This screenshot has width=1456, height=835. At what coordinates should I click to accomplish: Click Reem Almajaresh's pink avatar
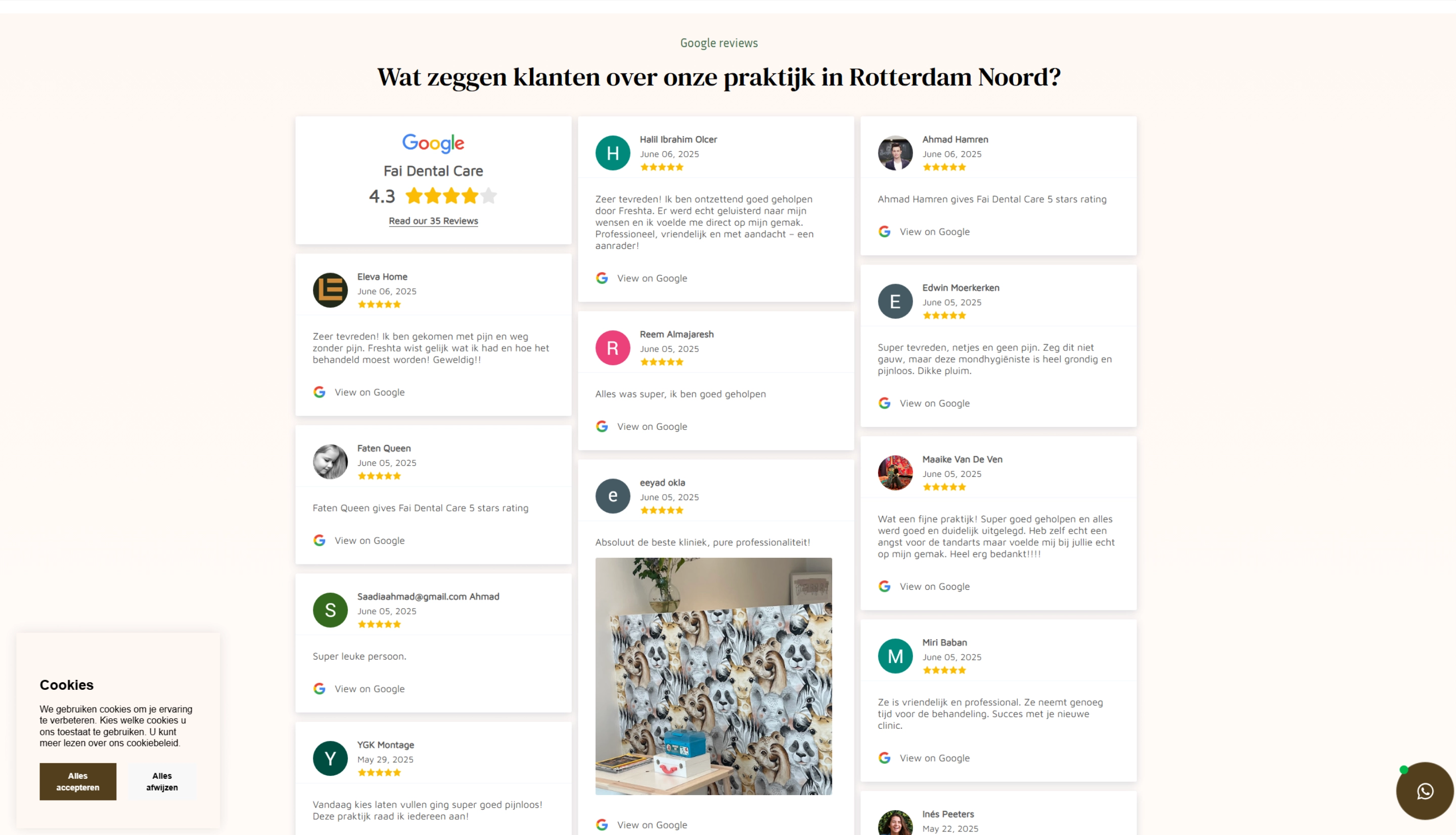612,347
